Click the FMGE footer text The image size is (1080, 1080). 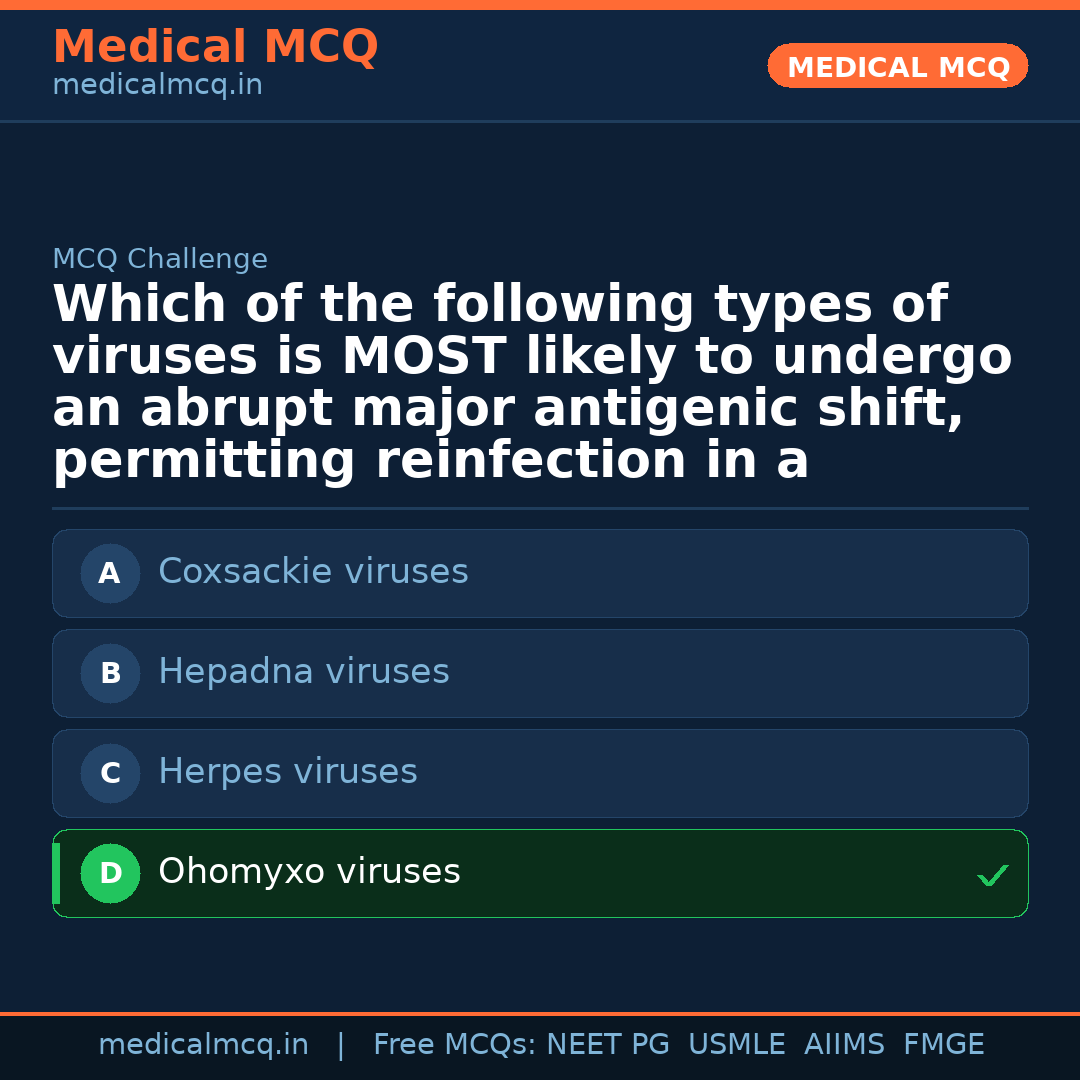(x=944, y=1045)
